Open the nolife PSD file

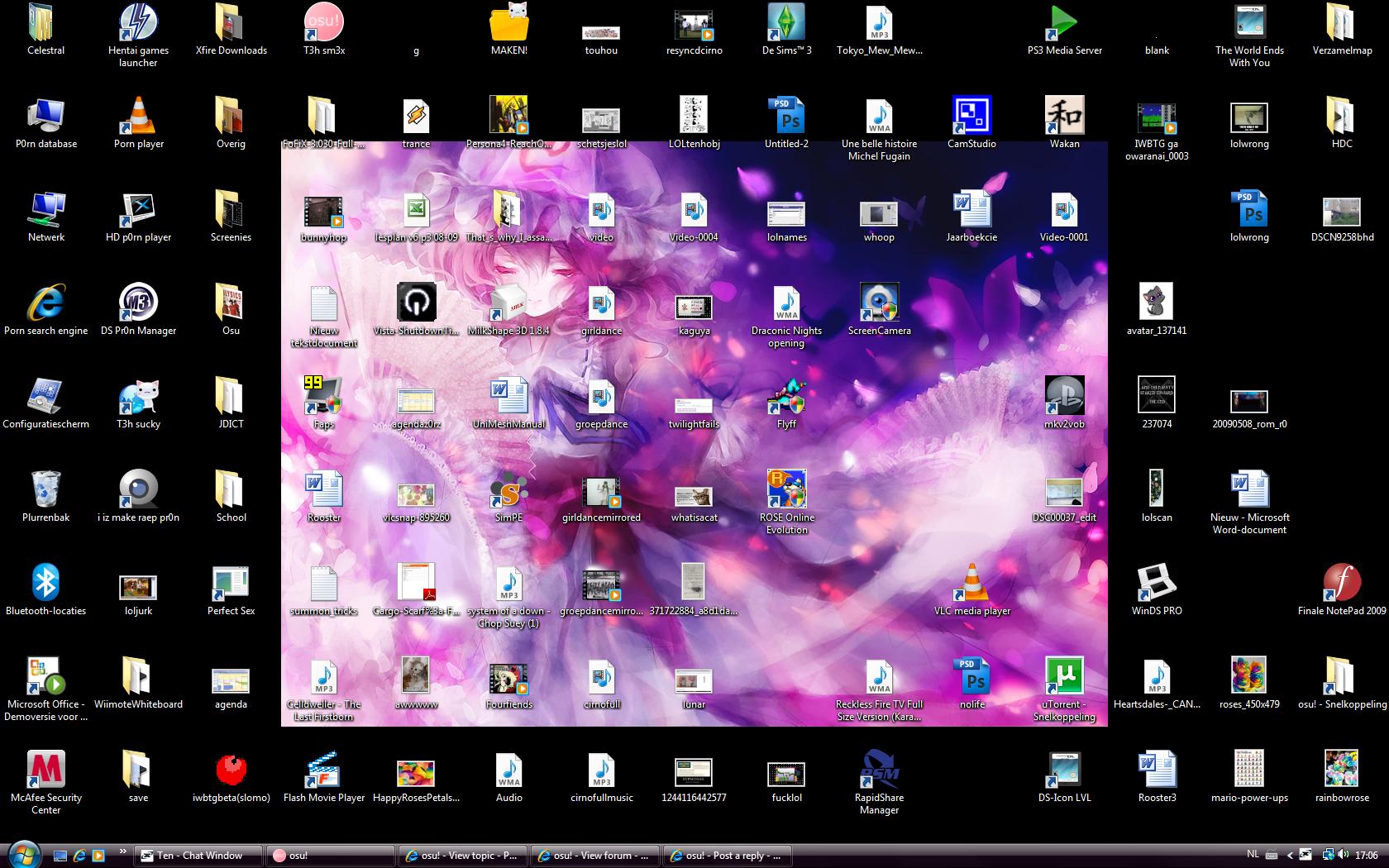coord(971,684)
